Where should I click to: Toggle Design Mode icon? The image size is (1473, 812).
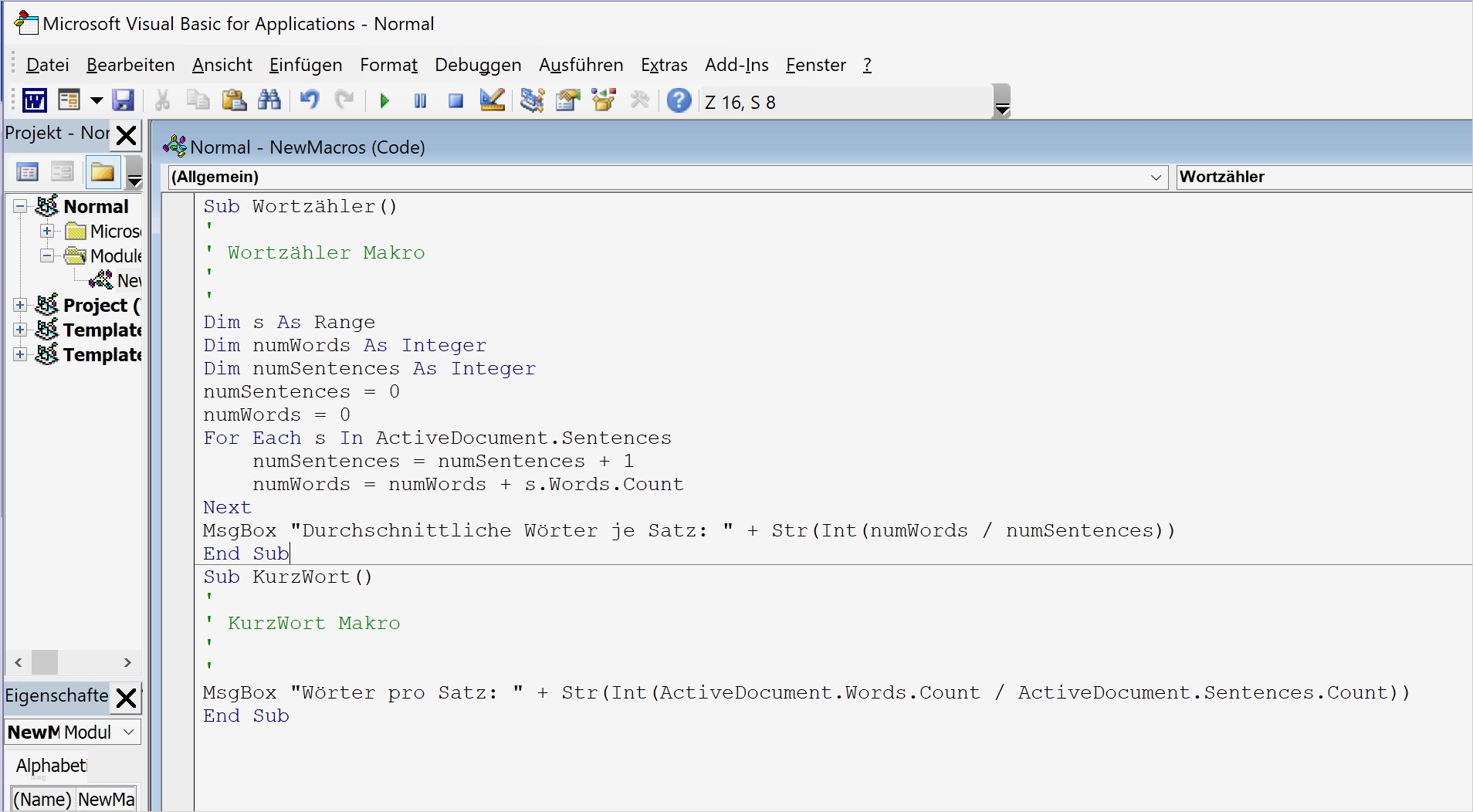click(x=492, y=101)
